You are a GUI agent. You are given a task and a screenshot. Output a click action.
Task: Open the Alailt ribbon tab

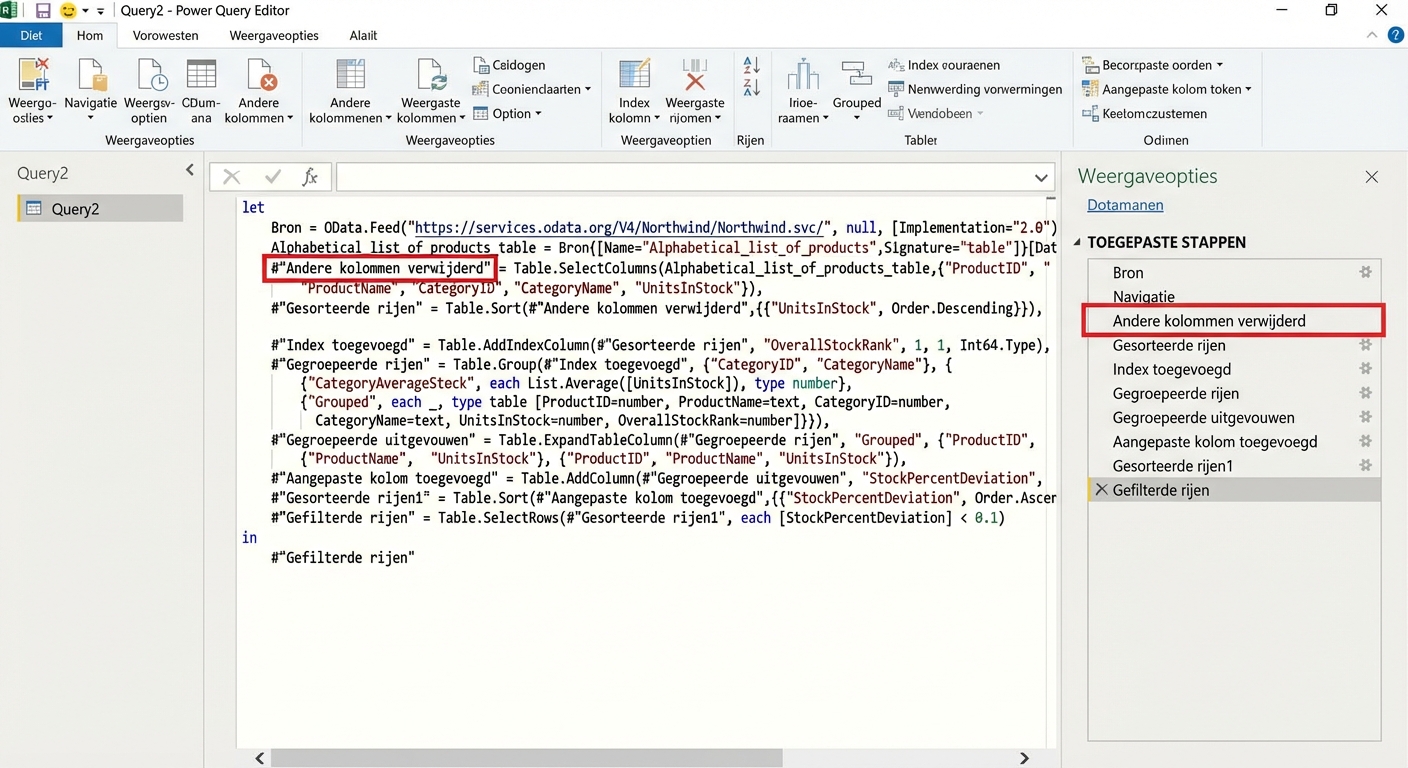(x=362, y=35)
